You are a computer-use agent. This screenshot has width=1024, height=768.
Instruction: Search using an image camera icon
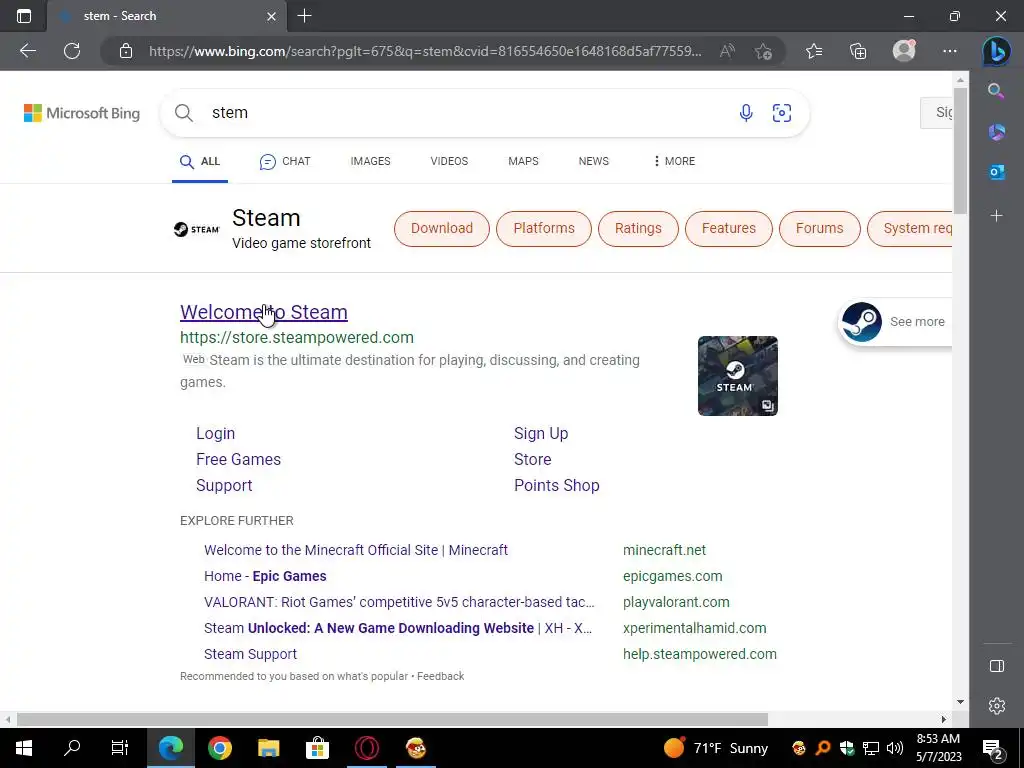(x=782, y=113)
